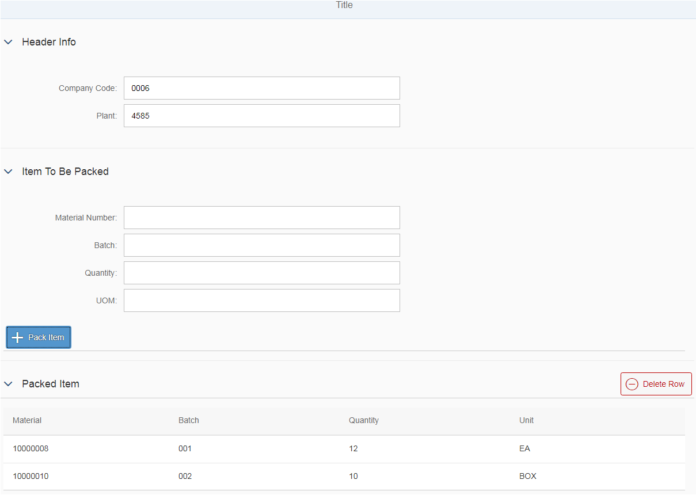Click the Batch field label

[106, 245]
